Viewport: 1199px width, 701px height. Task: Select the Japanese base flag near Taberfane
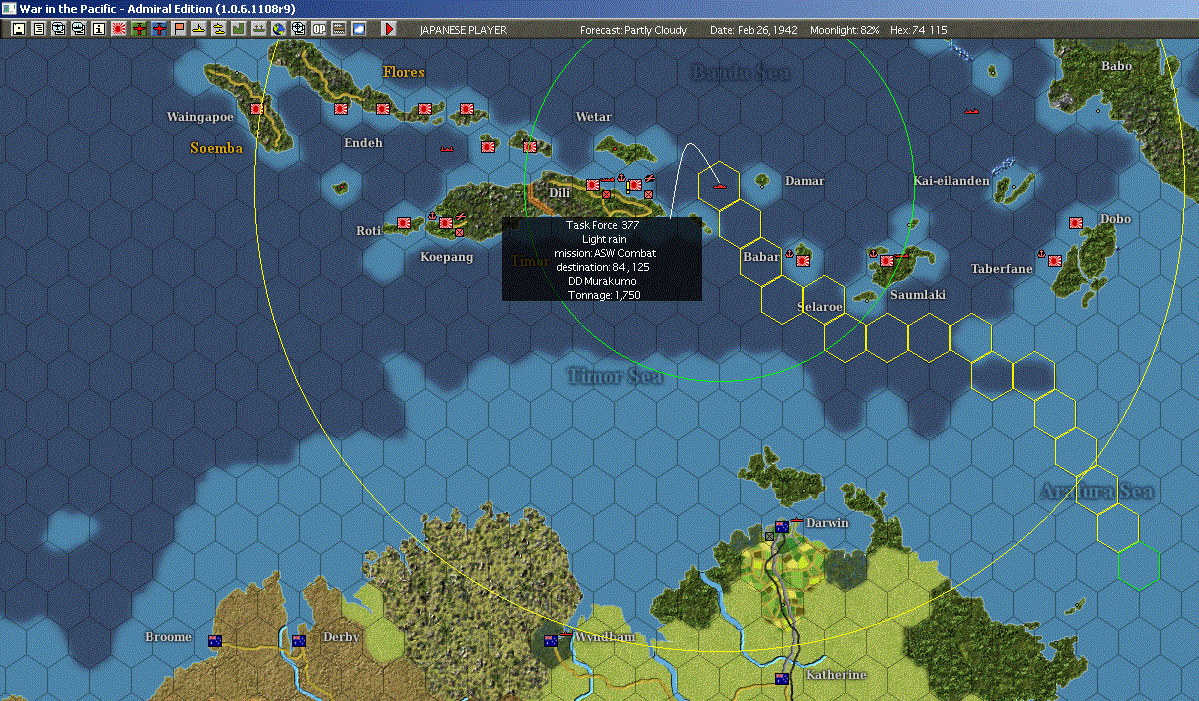(1054, 261)
